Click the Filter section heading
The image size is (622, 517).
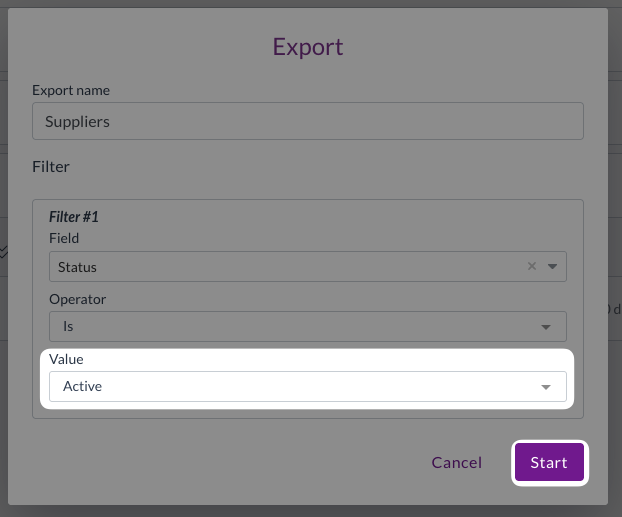[x=51, y=167]
